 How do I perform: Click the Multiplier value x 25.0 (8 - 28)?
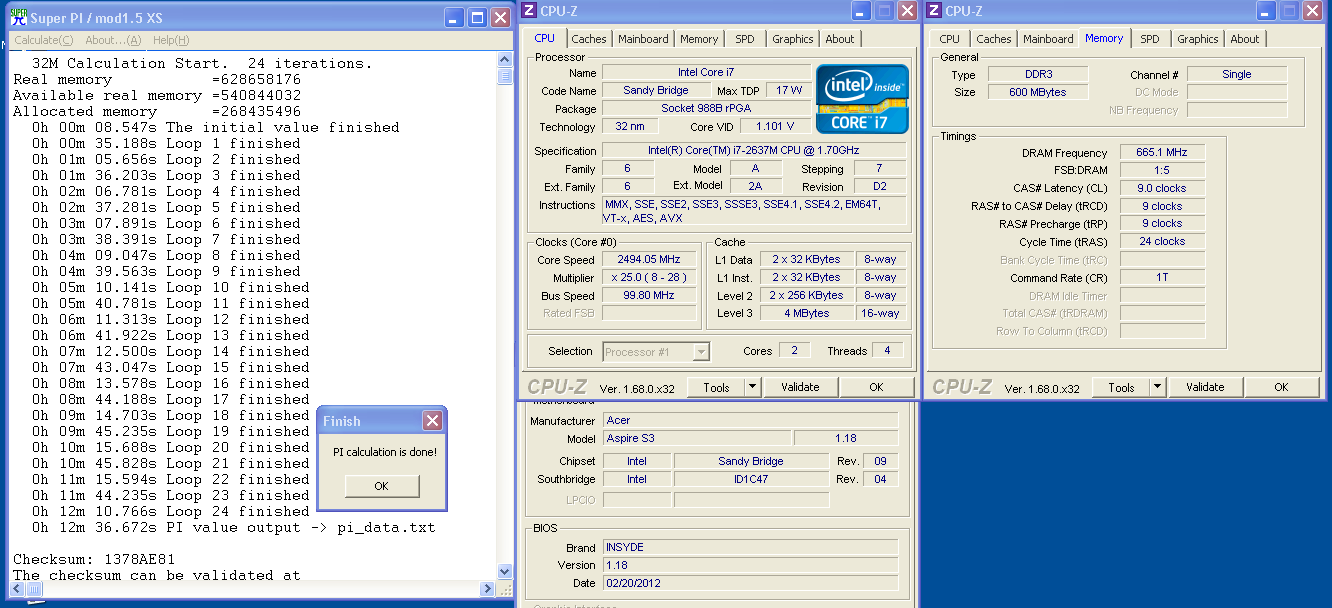649,278
